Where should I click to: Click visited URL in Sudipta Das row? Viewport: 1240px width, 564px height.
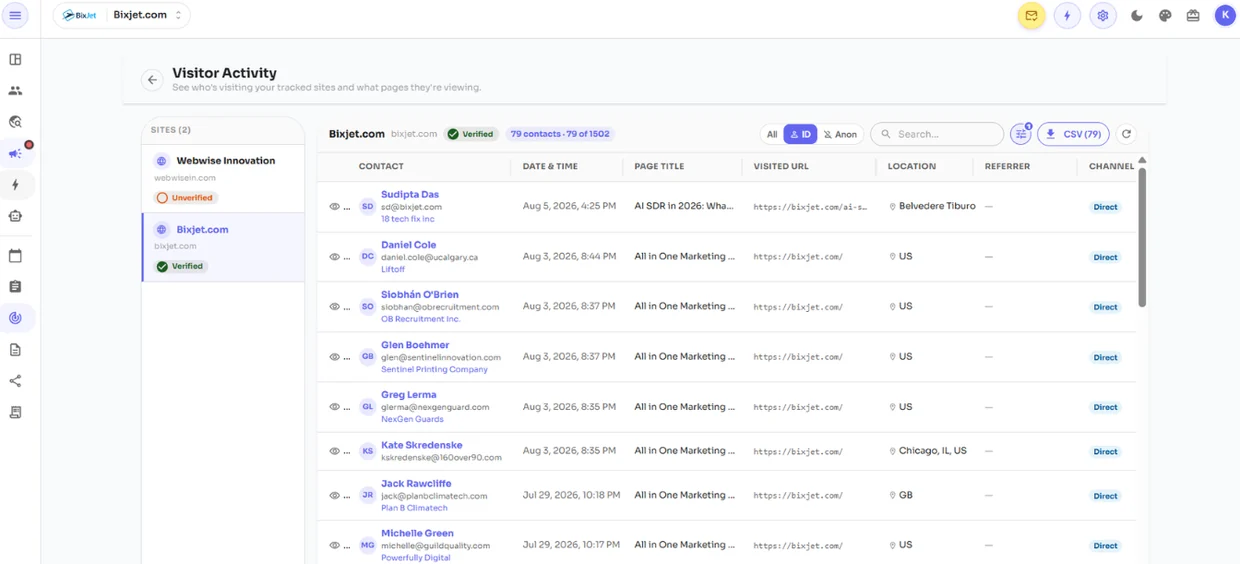[x=810, y=207]
